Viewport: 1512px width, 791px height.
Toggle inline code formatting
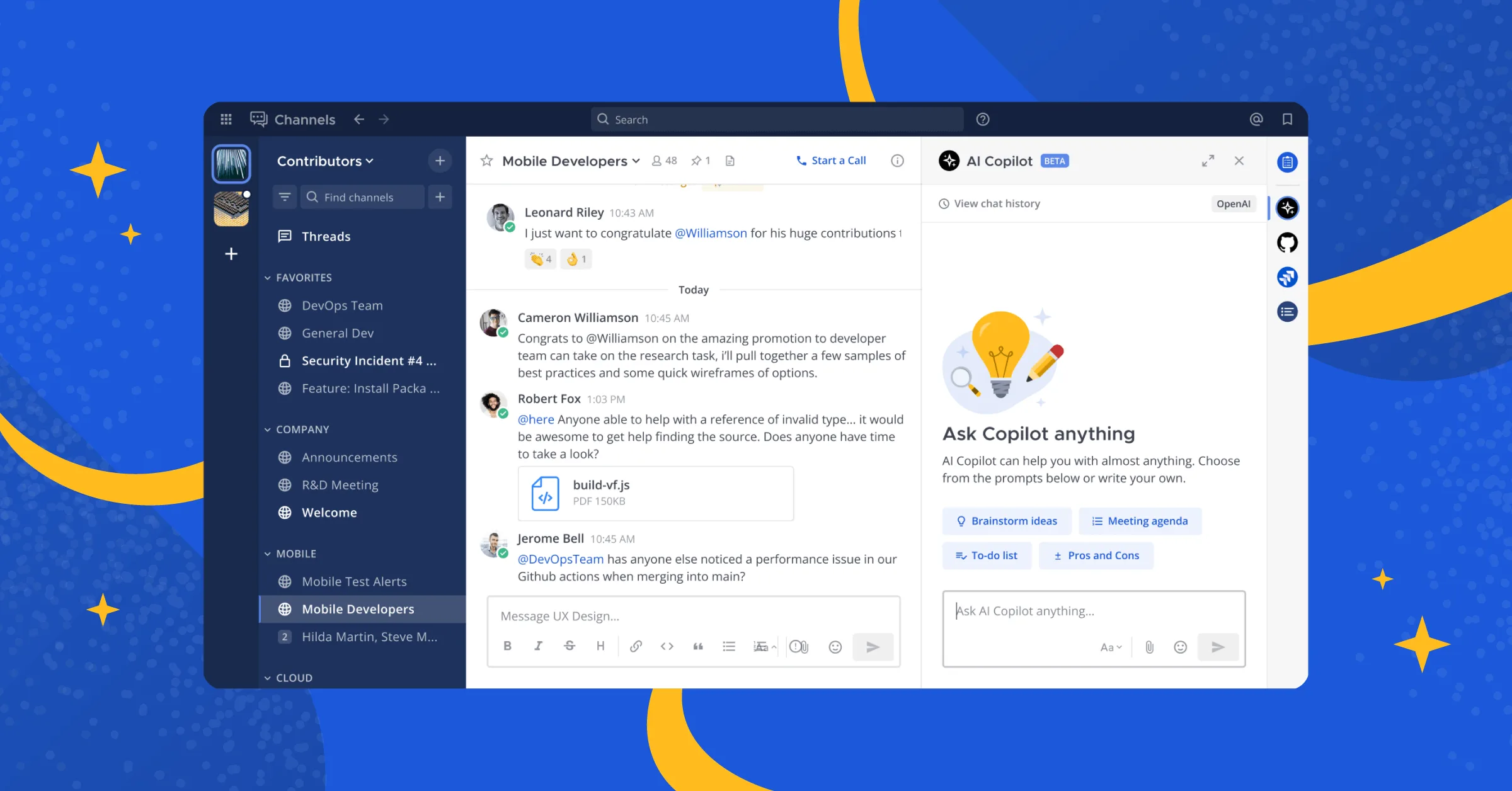pyautogui.click(x=667, y=646)
